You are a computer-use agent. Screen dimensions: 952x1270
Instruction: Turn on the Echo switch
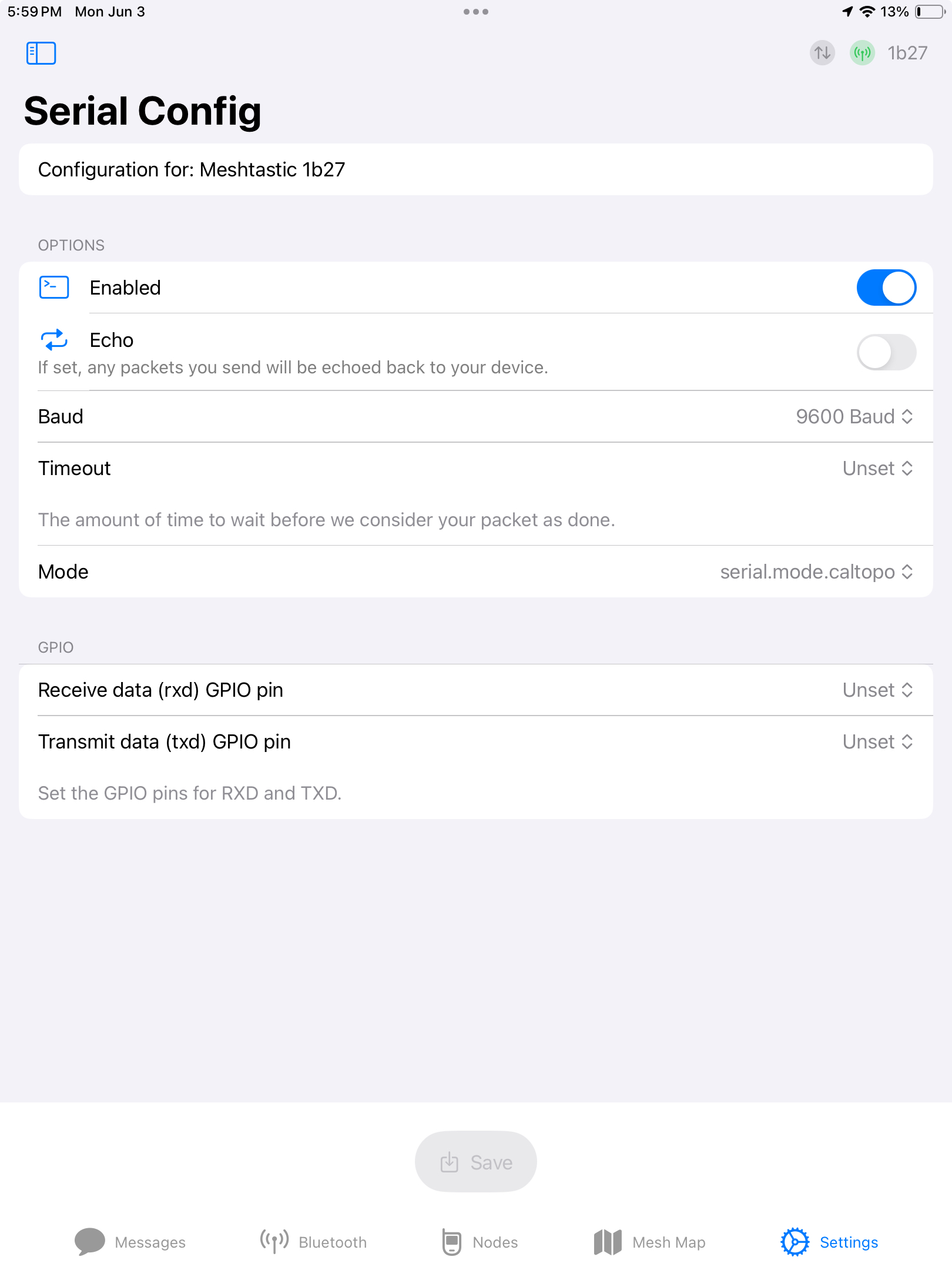pos(886,352)
